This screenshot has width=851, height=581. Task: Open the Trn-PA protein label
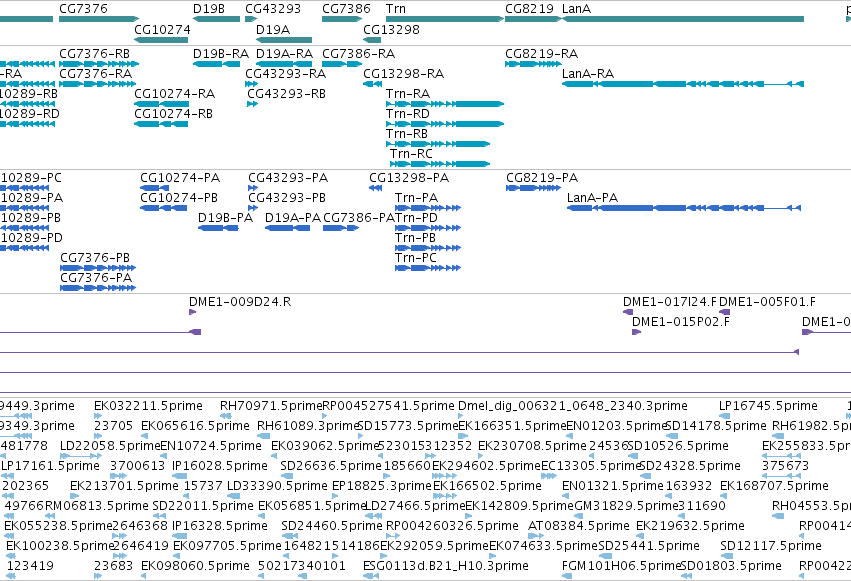(x=416, y=197)
